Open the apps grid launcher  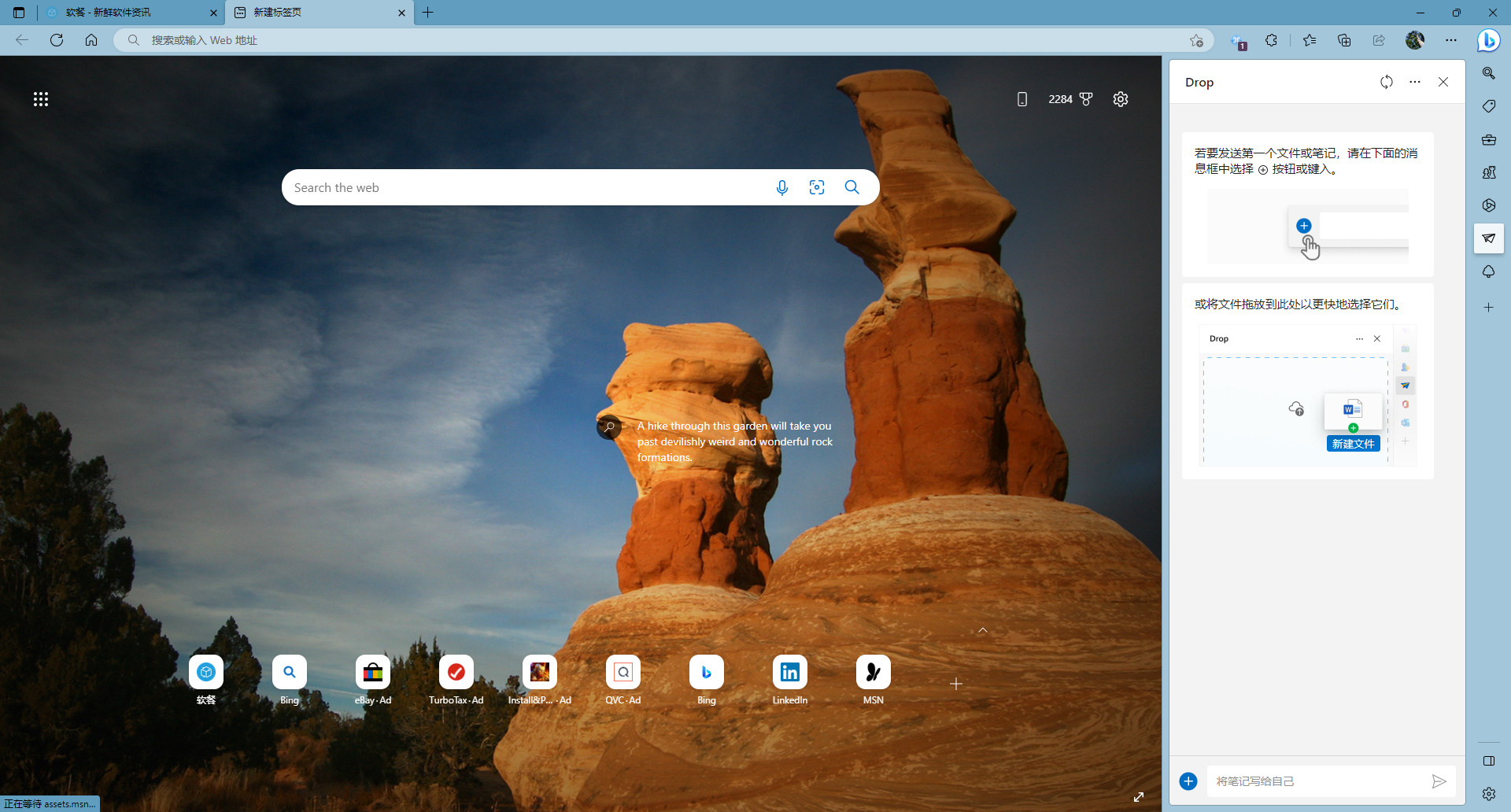(x=41, y=99)
